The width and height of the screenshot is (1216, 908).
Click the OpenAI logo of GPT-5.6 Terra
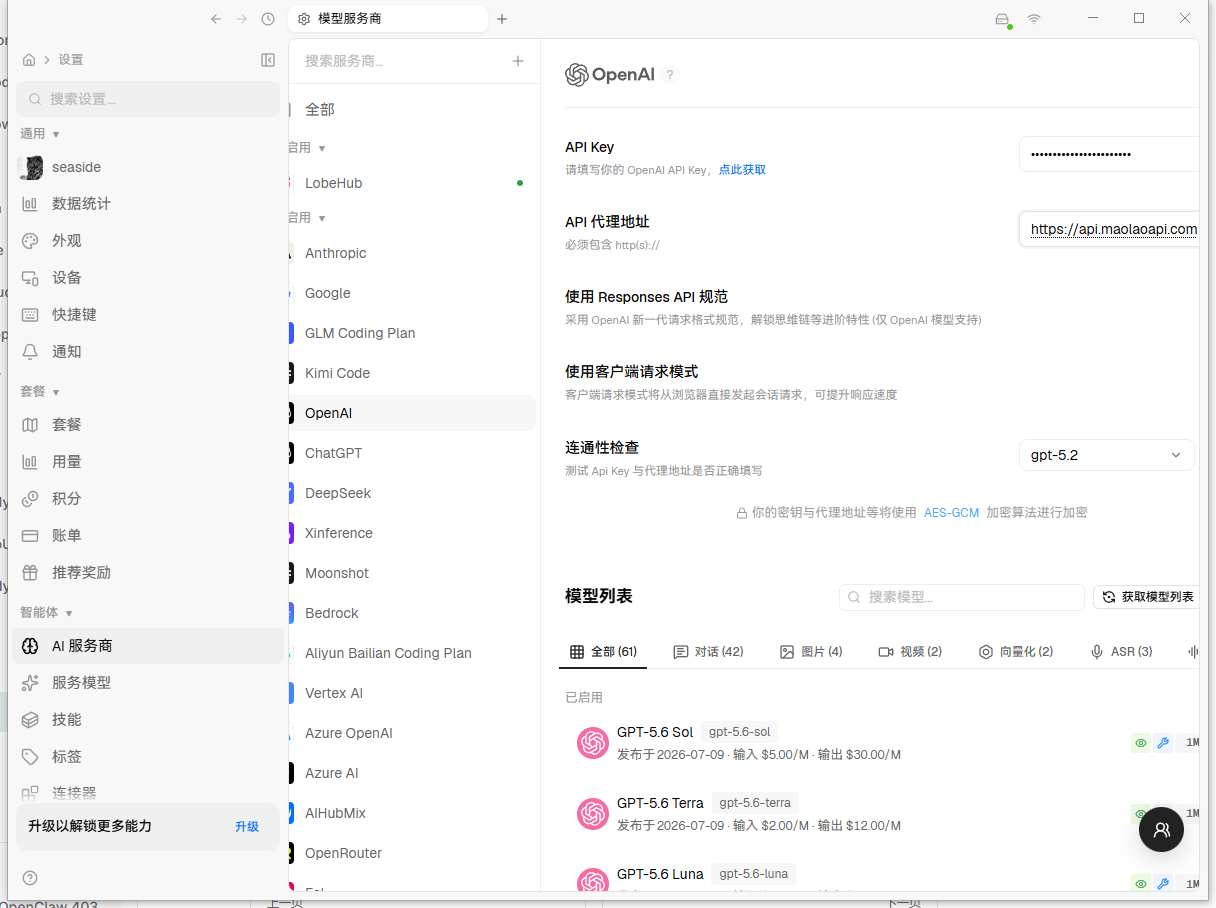point(593,814)
